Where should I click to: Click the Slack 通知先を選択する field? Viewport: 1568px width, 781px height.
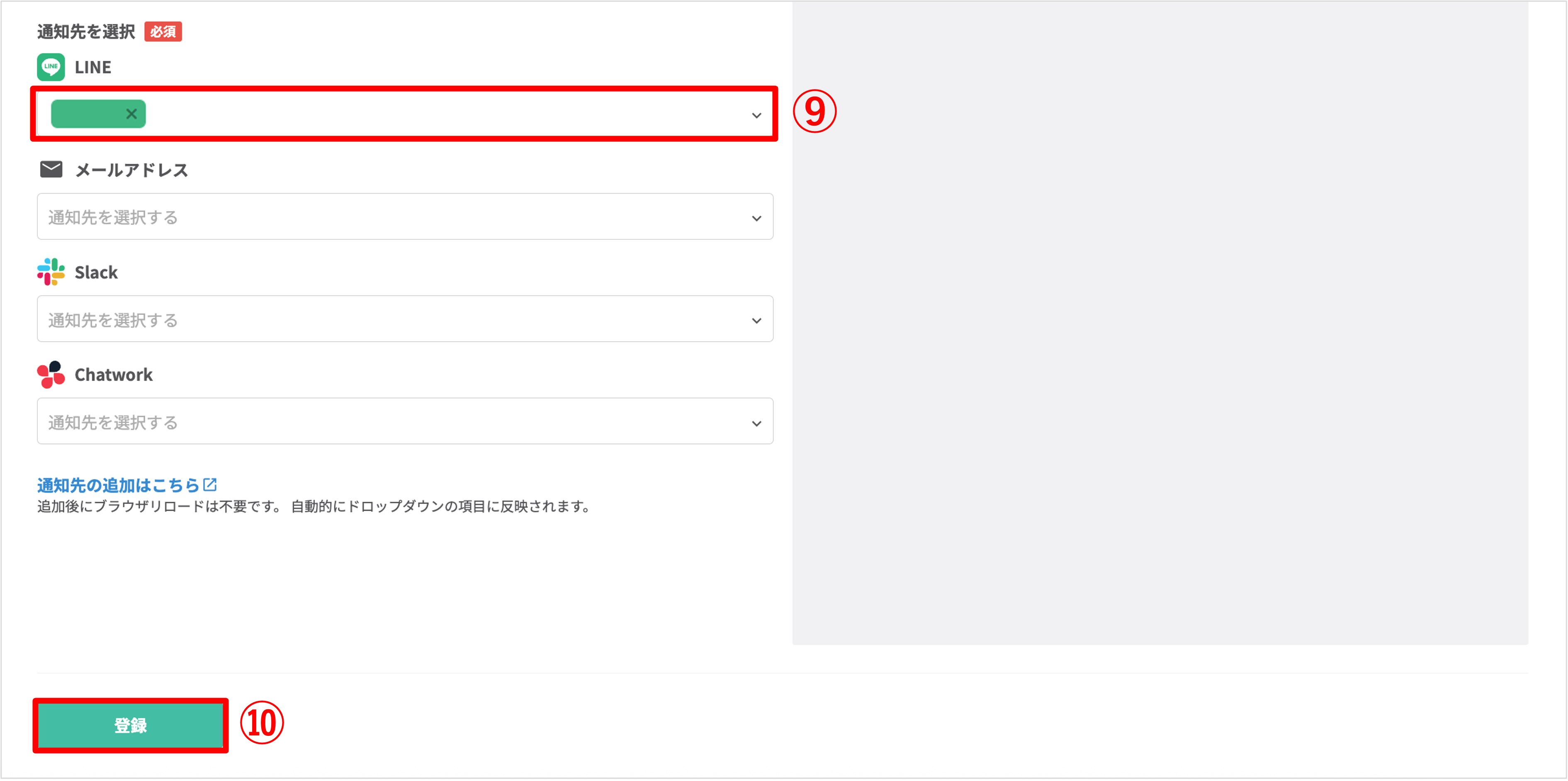[x=405, y=319]
